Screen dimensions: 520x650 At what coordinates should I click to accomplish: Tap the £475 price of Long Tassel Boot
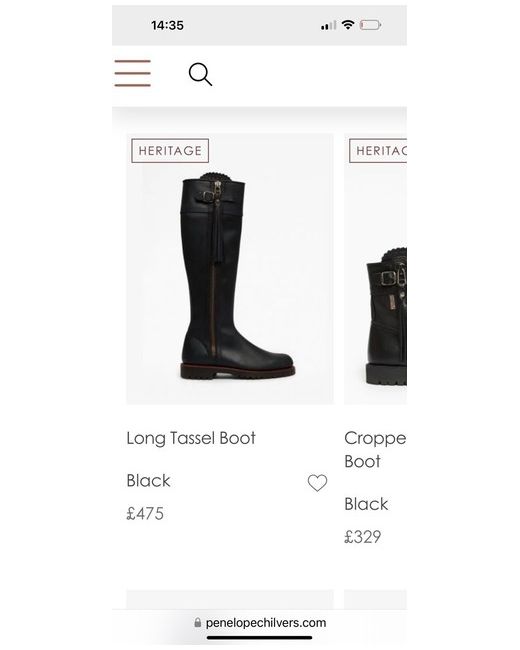145,514
